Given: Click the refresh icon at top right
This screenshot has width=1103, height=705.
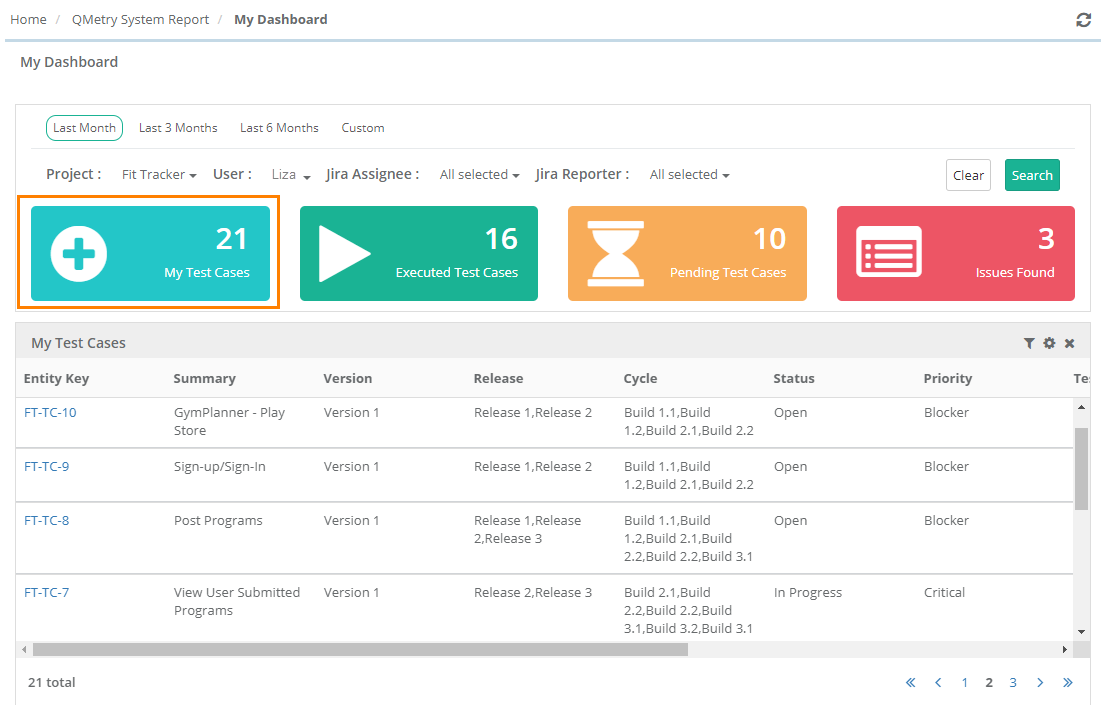Looking at the screenshot, I should [1083, 20].
